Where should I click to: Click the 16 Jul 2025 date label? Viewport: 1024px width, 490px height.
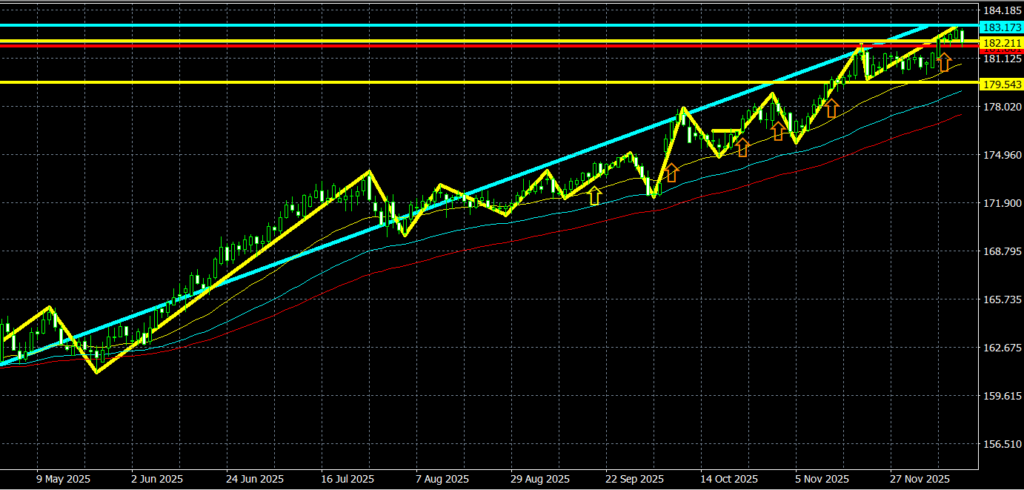pos(348,479)
